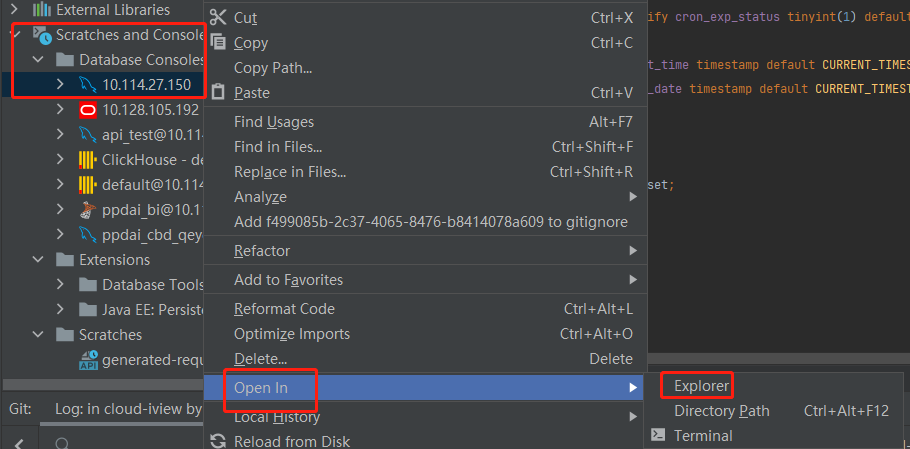Select Directory Path in submenu
Viewport: 910px width, 449px height.
pos(721,410)
